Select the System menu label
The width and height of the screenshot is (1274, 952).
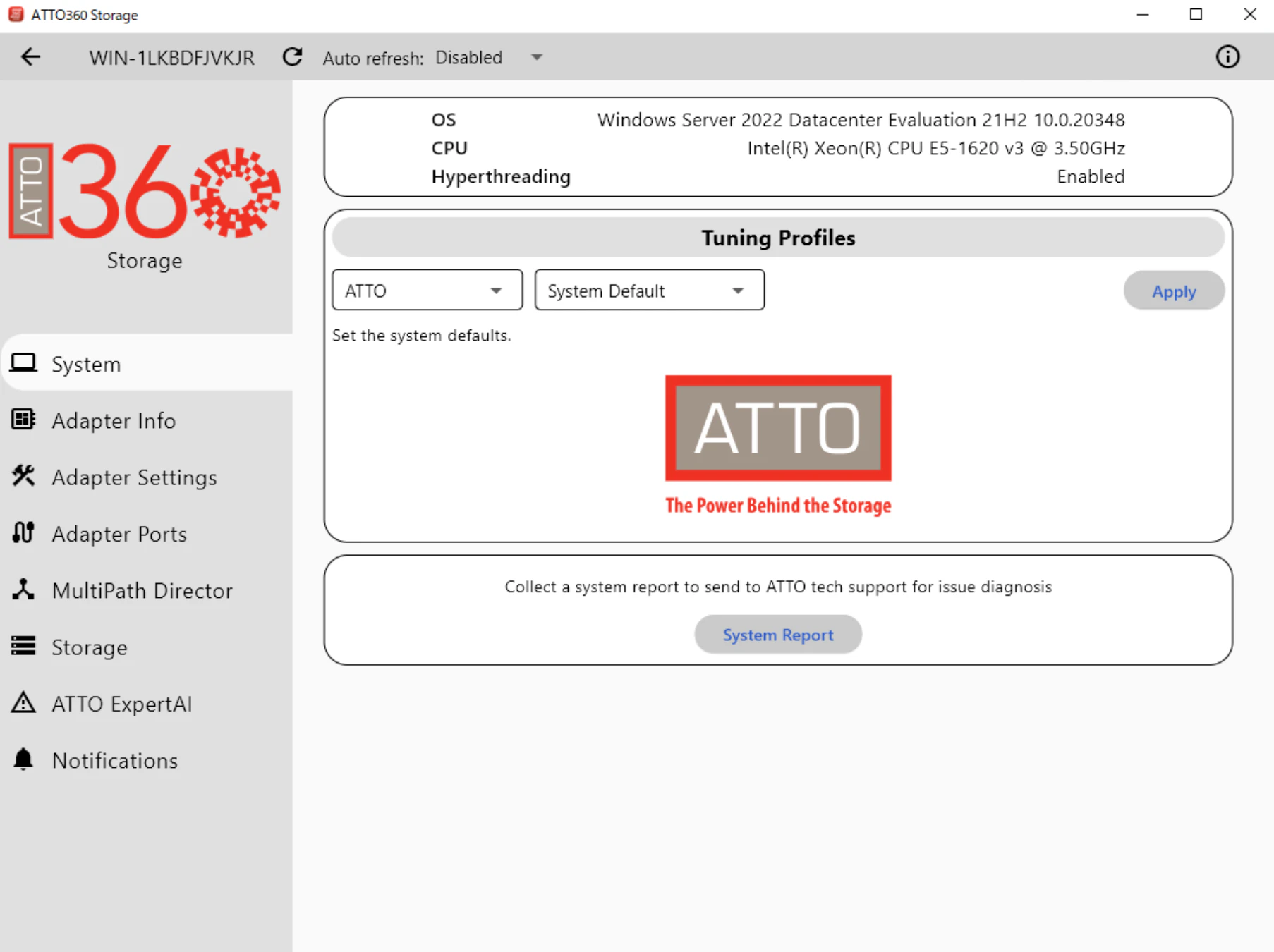coord(86,365)
